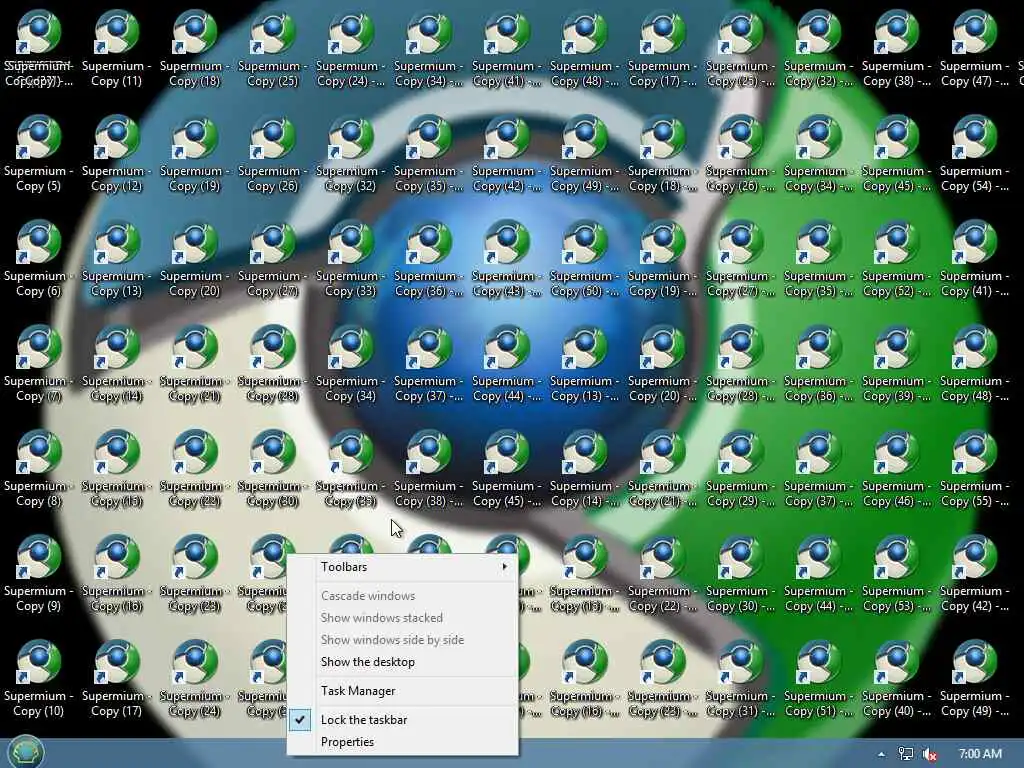Select the Supermium - Copy (31) shortcut
Screen dimensions: 1024x768
pos(741,680)
